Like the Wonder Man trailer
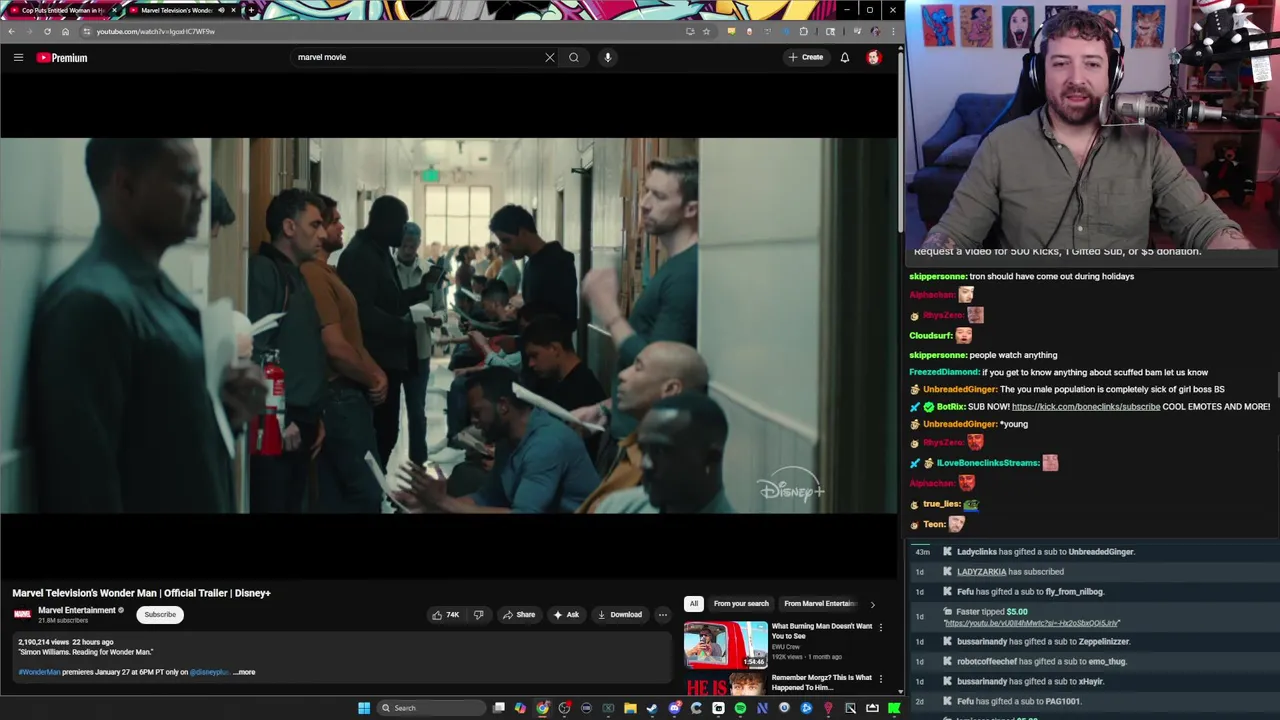Viewport: 1280px width, 720px height. [445, 615]
